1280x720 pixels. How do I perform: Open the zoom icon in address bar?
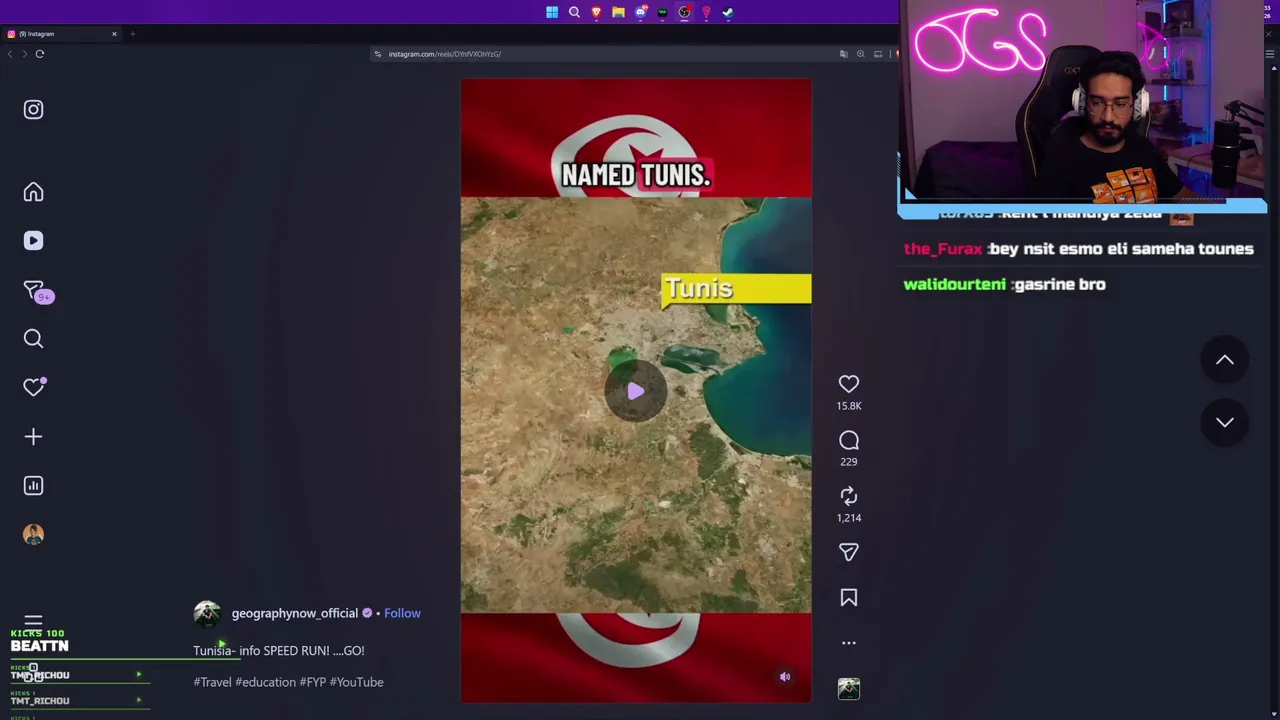[x=860, y=54]
